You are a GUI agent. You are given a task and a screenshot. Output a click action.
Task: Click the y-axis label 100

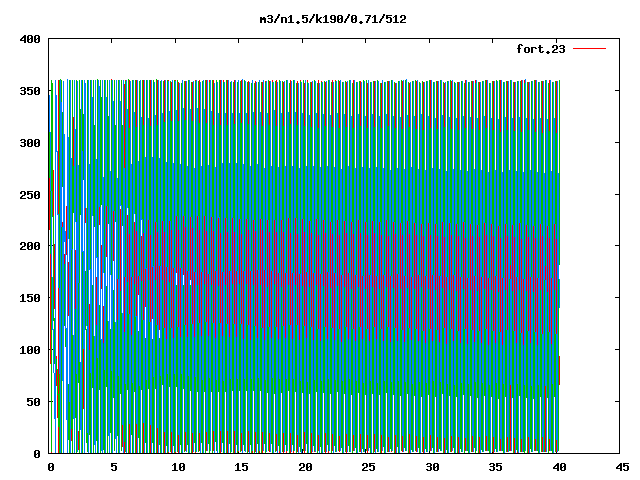(30, 350)
